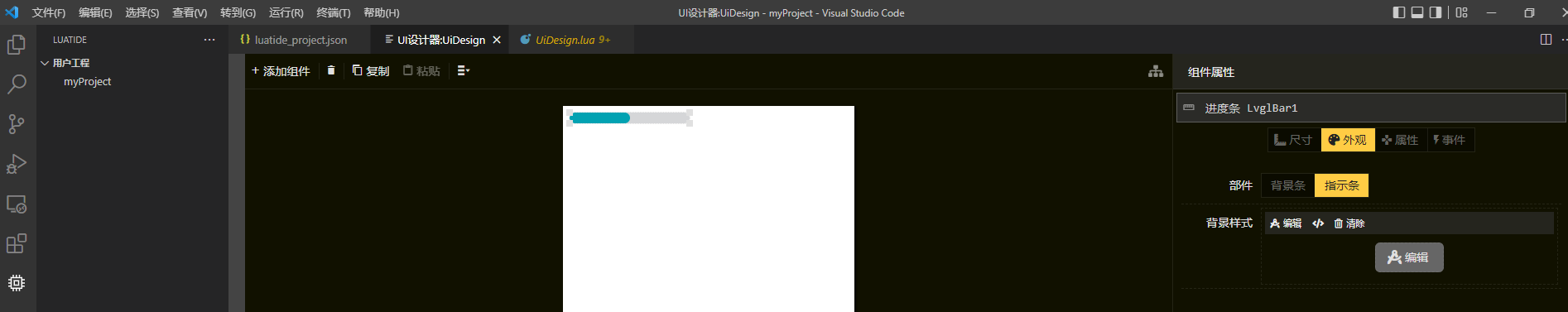Viewport: 1568px width, 312px height.
Task: Open the Search view in activity bar
Action: pos(17,84)
